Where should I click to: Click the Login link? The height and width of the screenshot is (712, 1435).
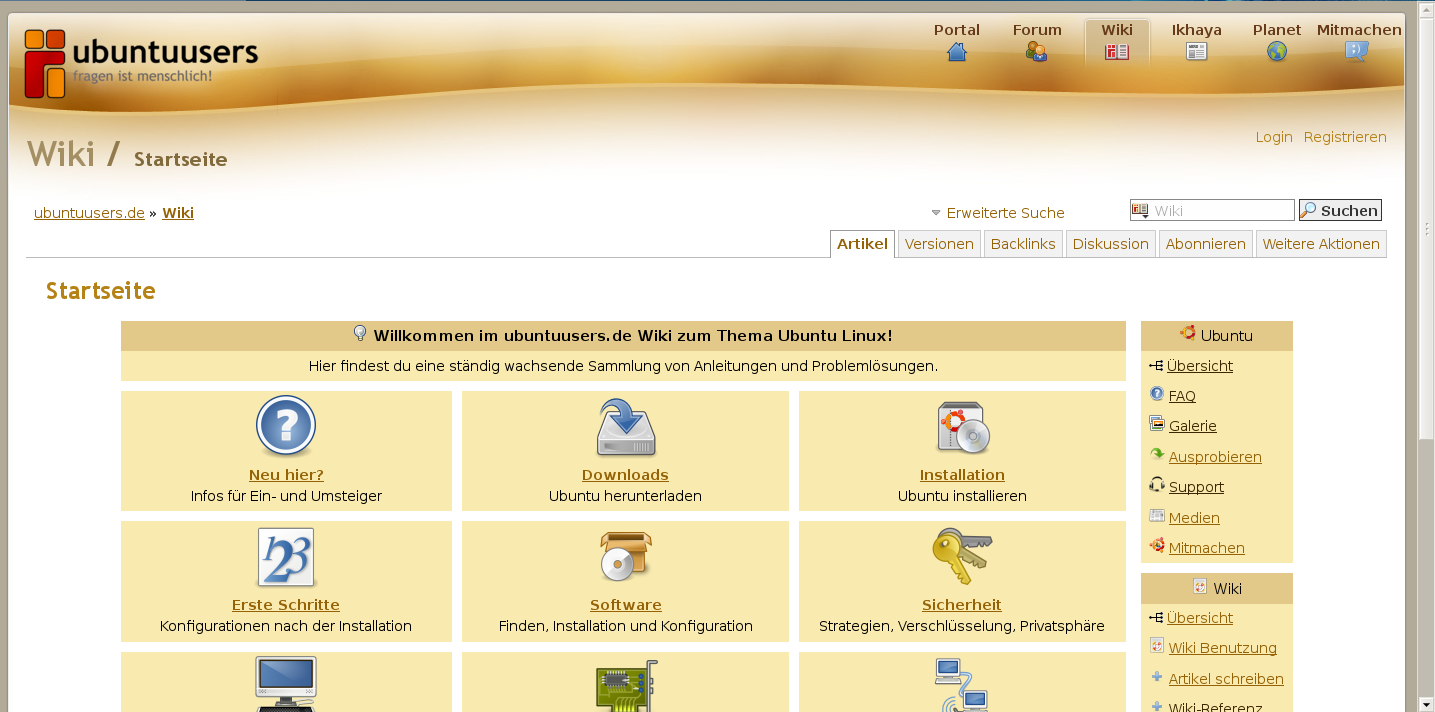point(1274,137)
